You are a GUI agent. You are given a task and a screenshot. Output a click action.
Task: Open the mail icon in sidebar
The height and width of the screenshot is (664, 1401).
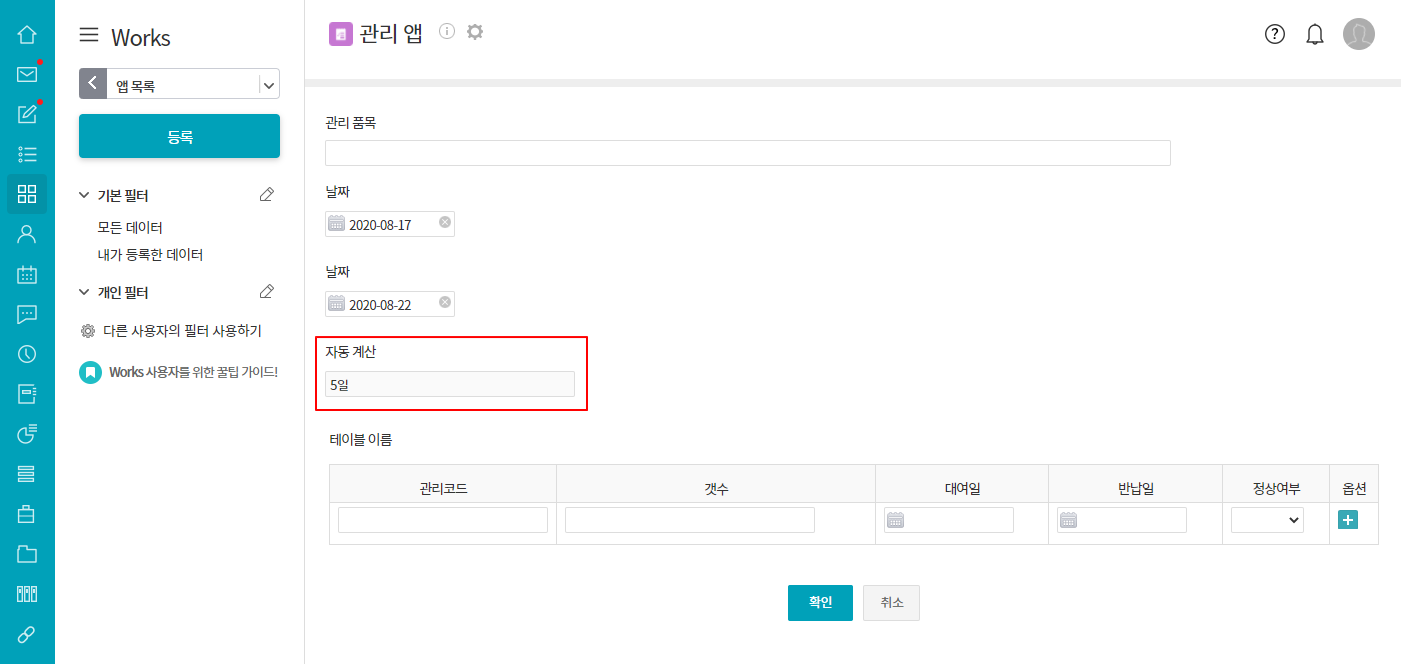pyautogui.click(x=27, y=74)
